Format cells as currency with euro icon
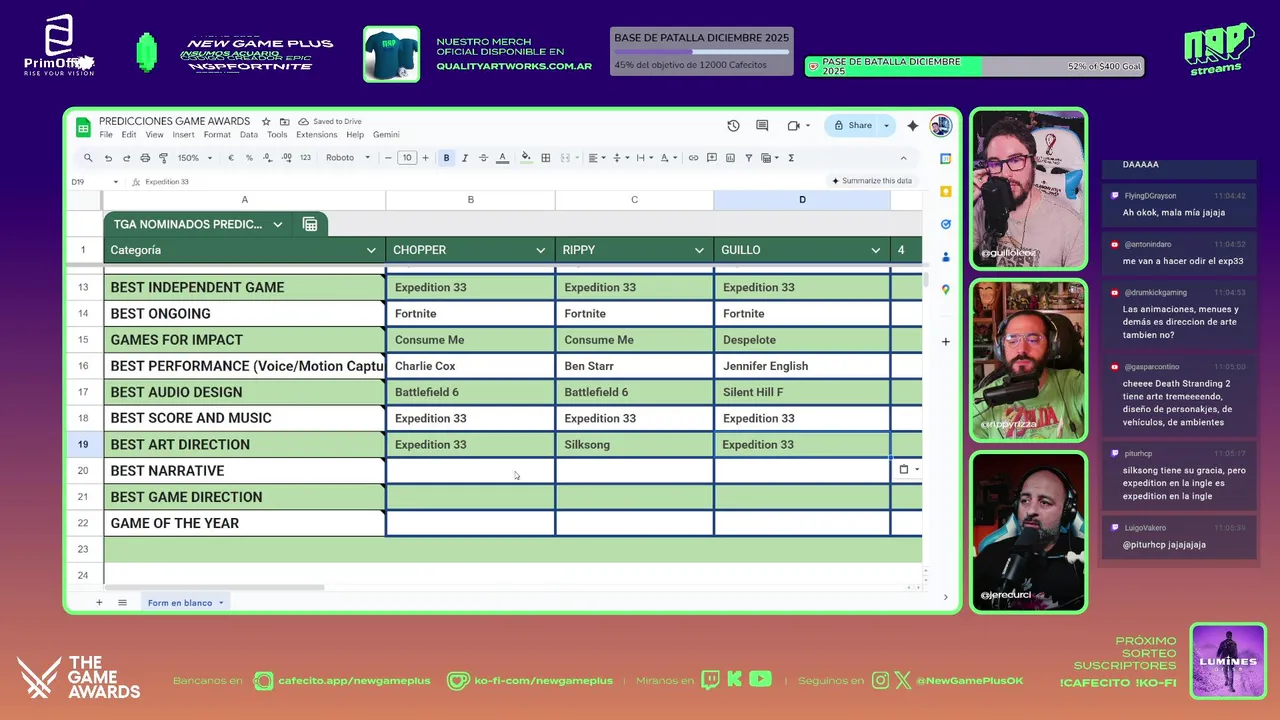 (231, 158)
